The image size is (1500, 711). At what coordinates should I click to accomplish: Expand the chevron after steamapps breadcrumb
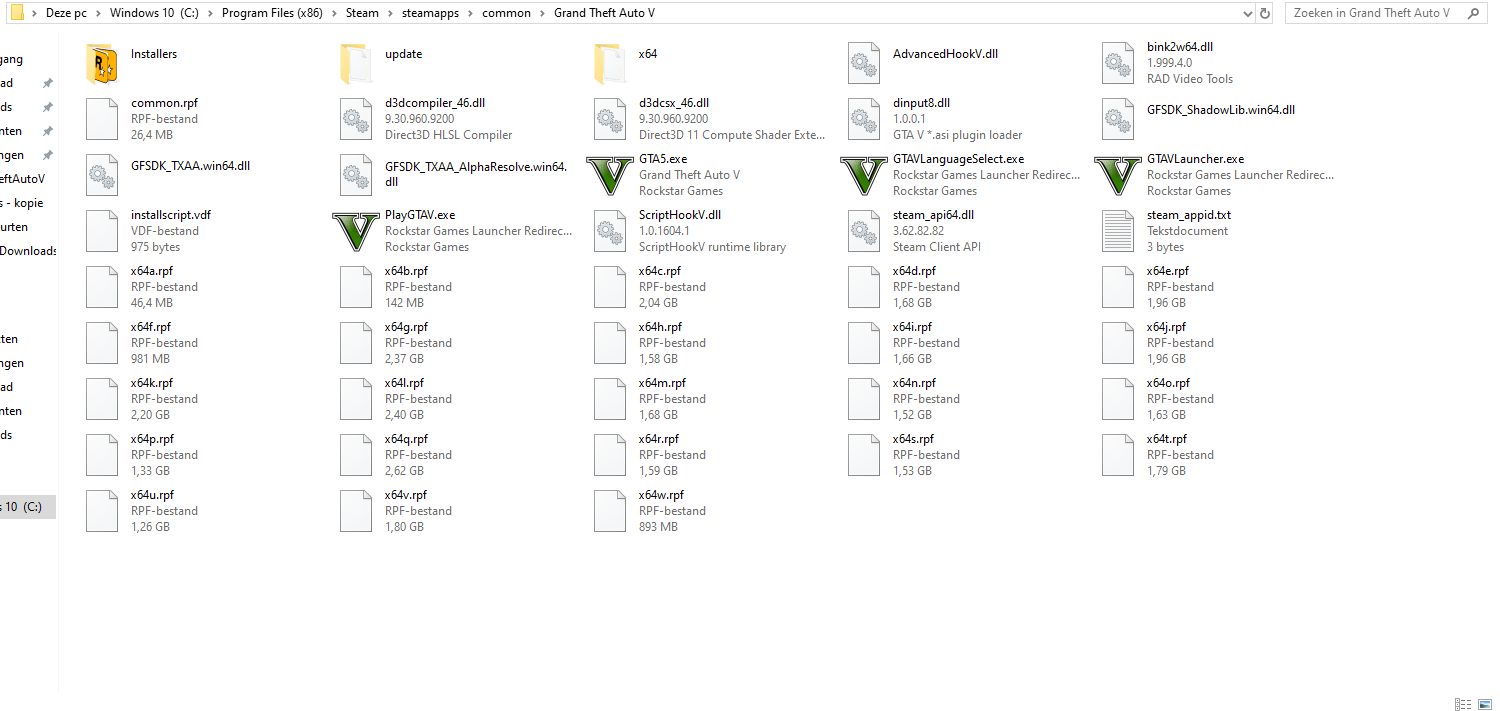coord(471,13)
